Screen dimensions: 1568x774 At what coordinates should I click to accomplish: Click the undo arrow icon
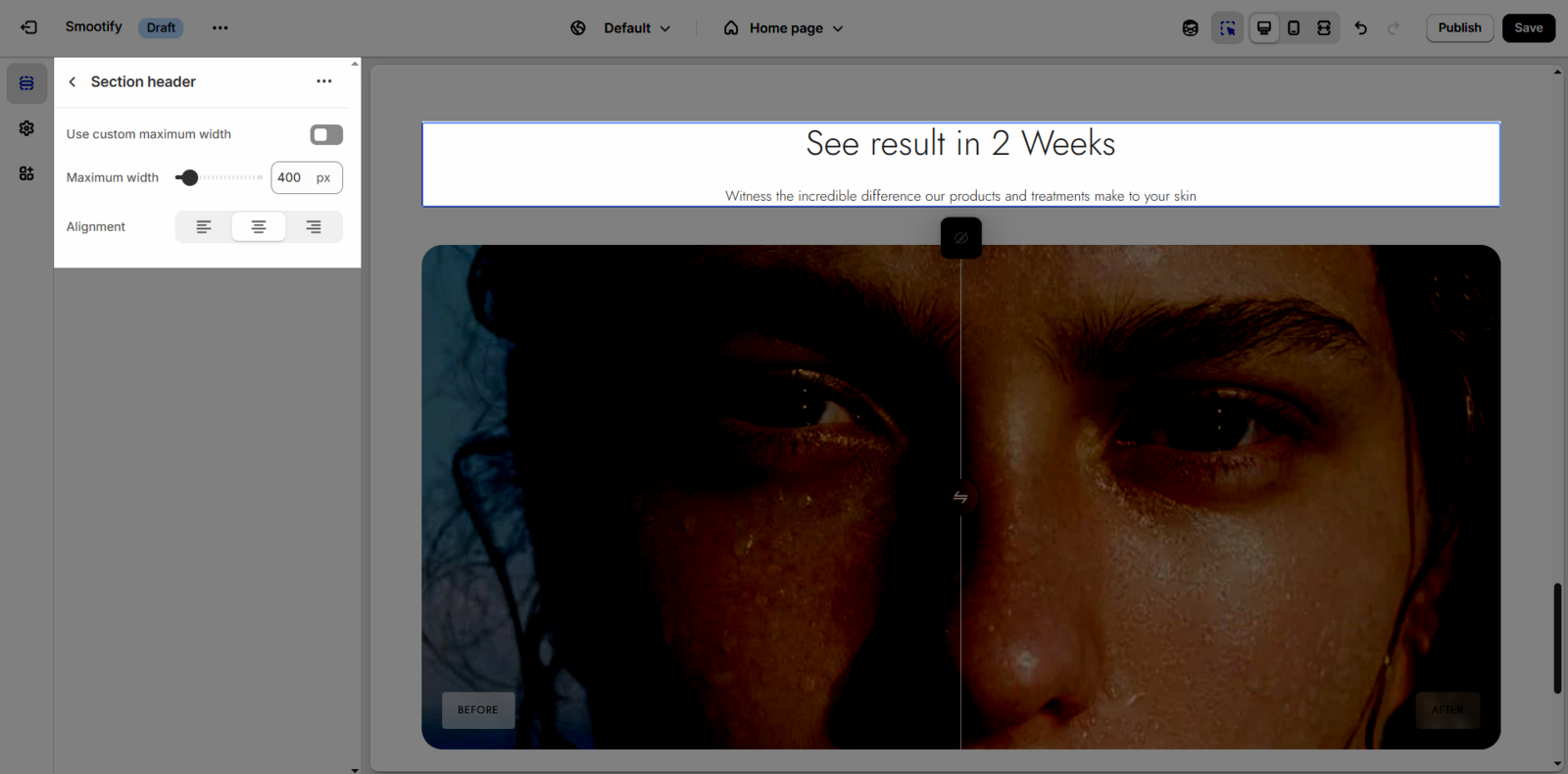(1360, 27)
